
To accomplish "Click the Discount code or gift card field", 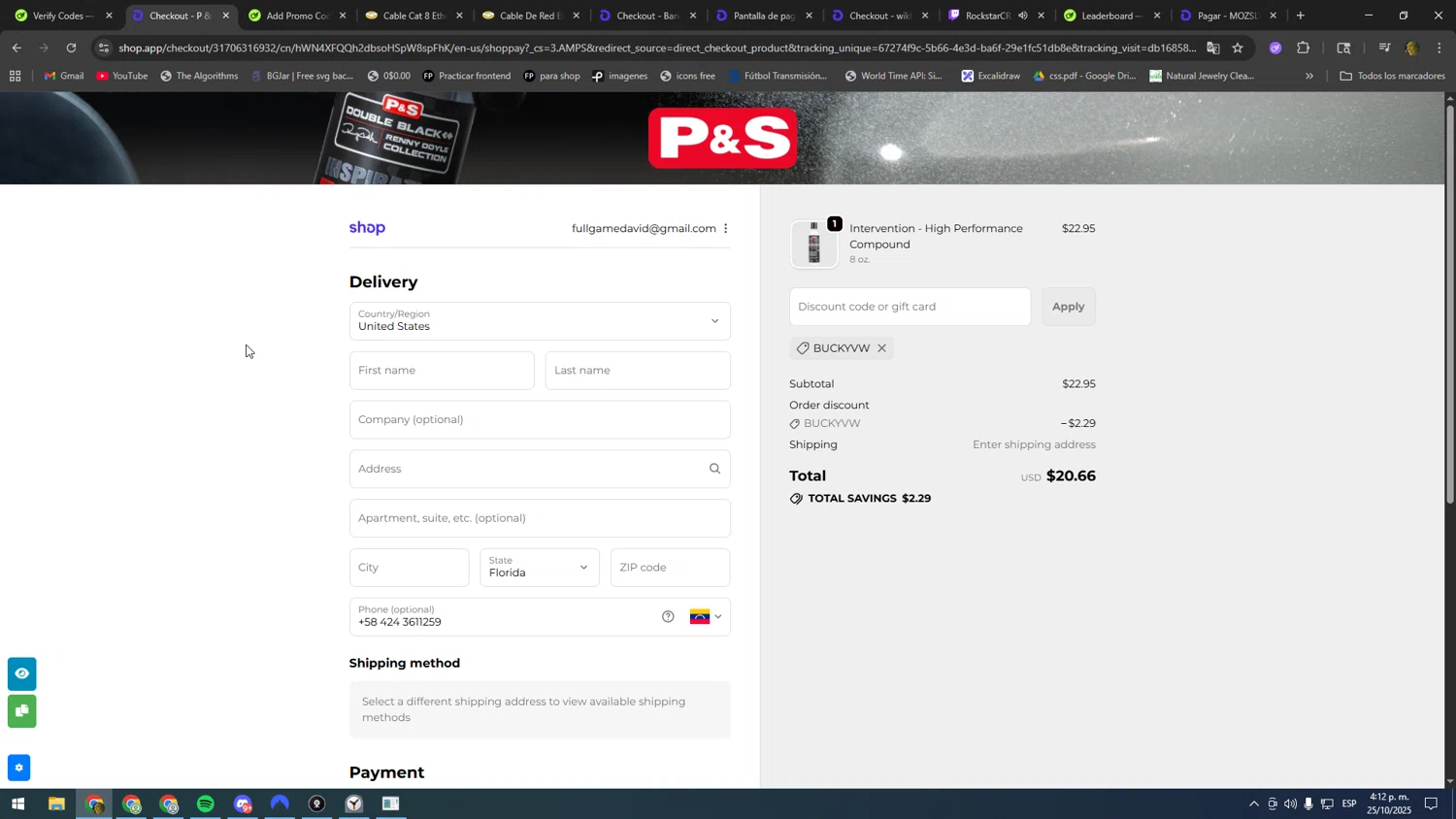I will coord(910,307).
